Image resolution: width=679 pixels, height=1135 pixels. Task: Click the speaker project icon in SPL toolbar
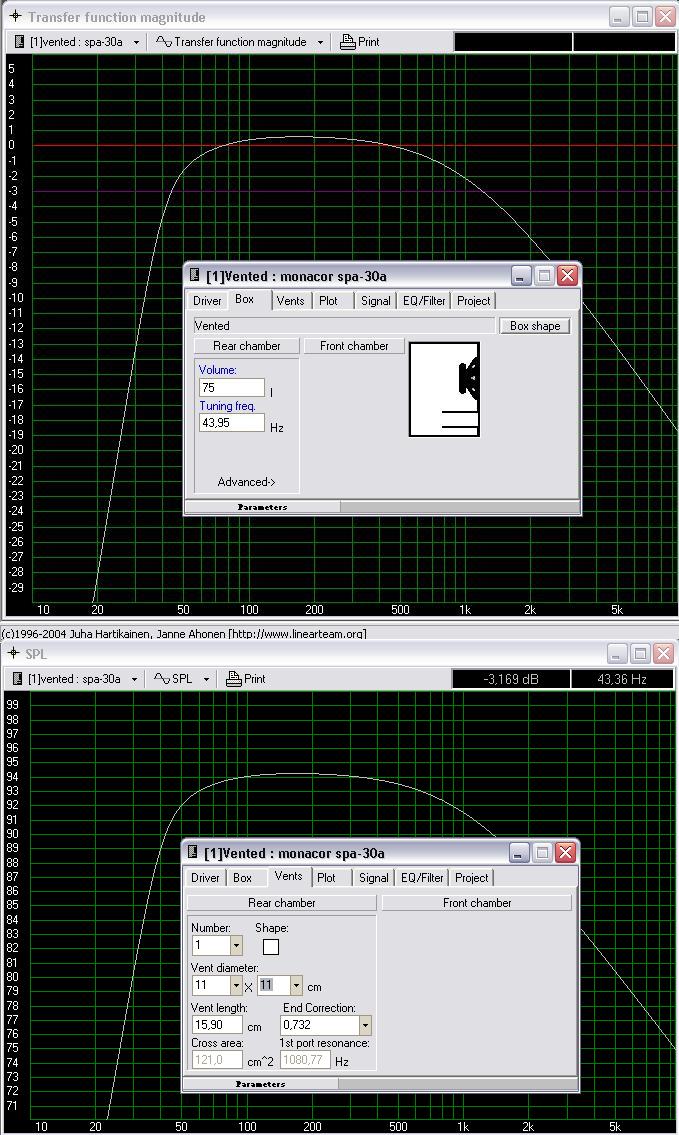tap(17, 679)
